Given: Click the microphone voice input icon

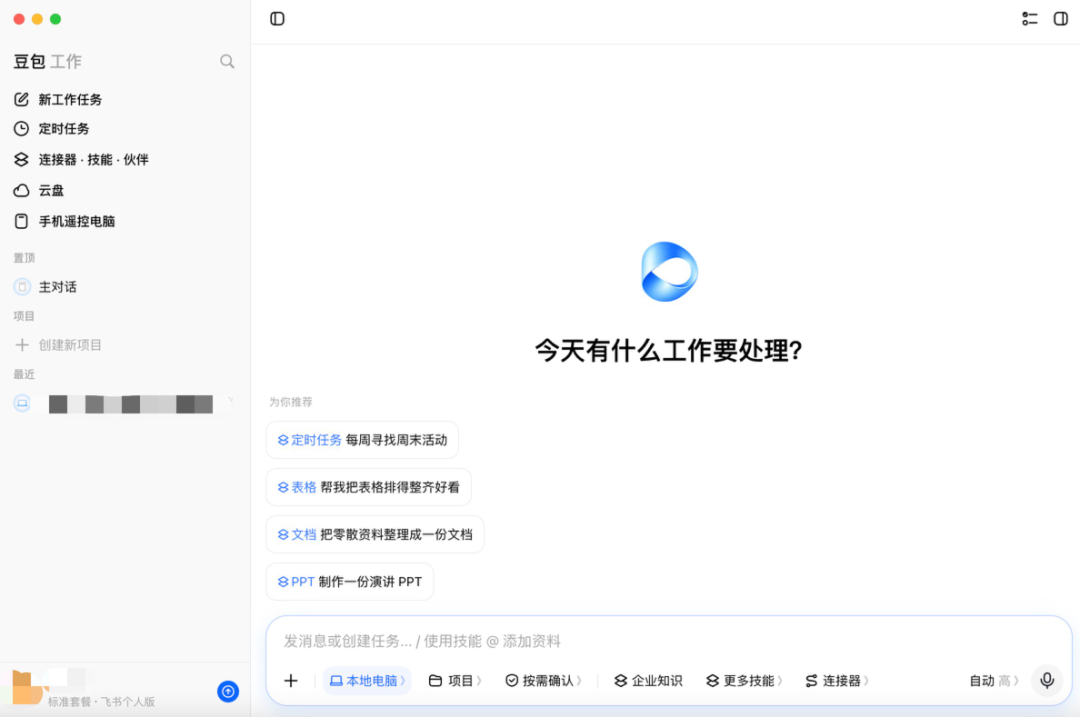Looking at the screenshot, I should click(1047, 680).
